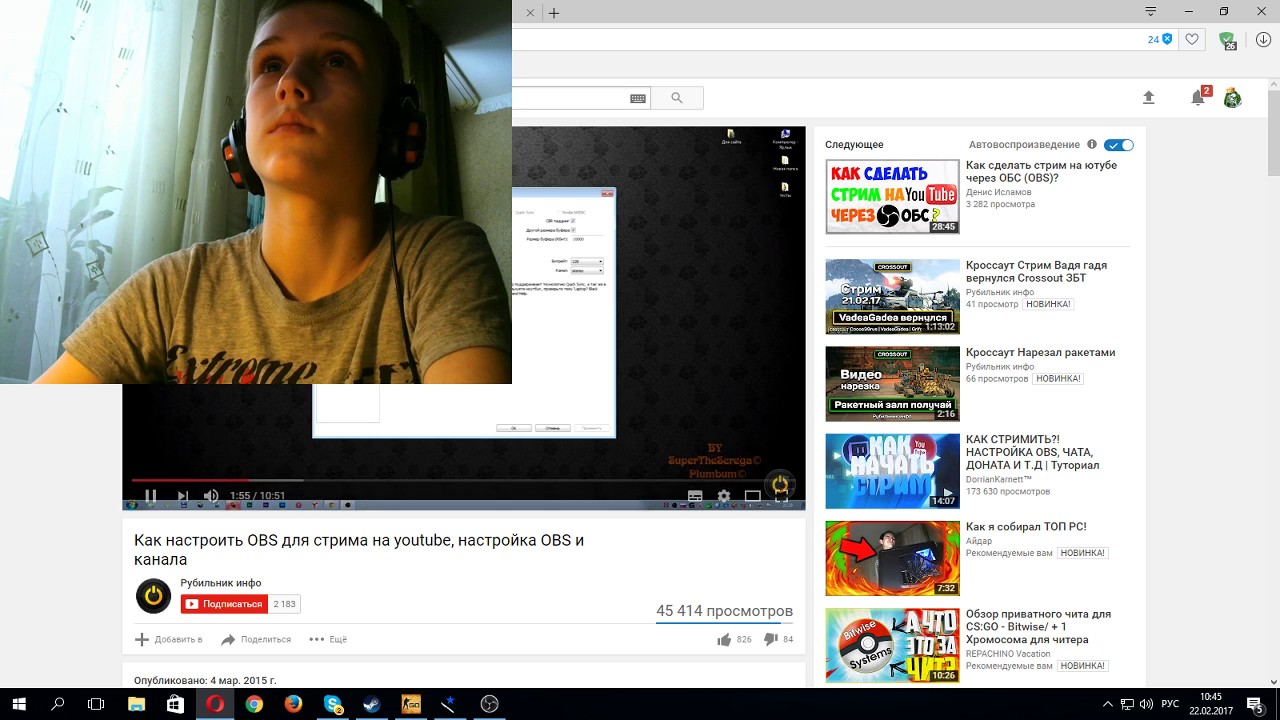The width and height of the screenshot is (1280, 720).
Task: Like the video with thumbs up
Action: (724, 640)
